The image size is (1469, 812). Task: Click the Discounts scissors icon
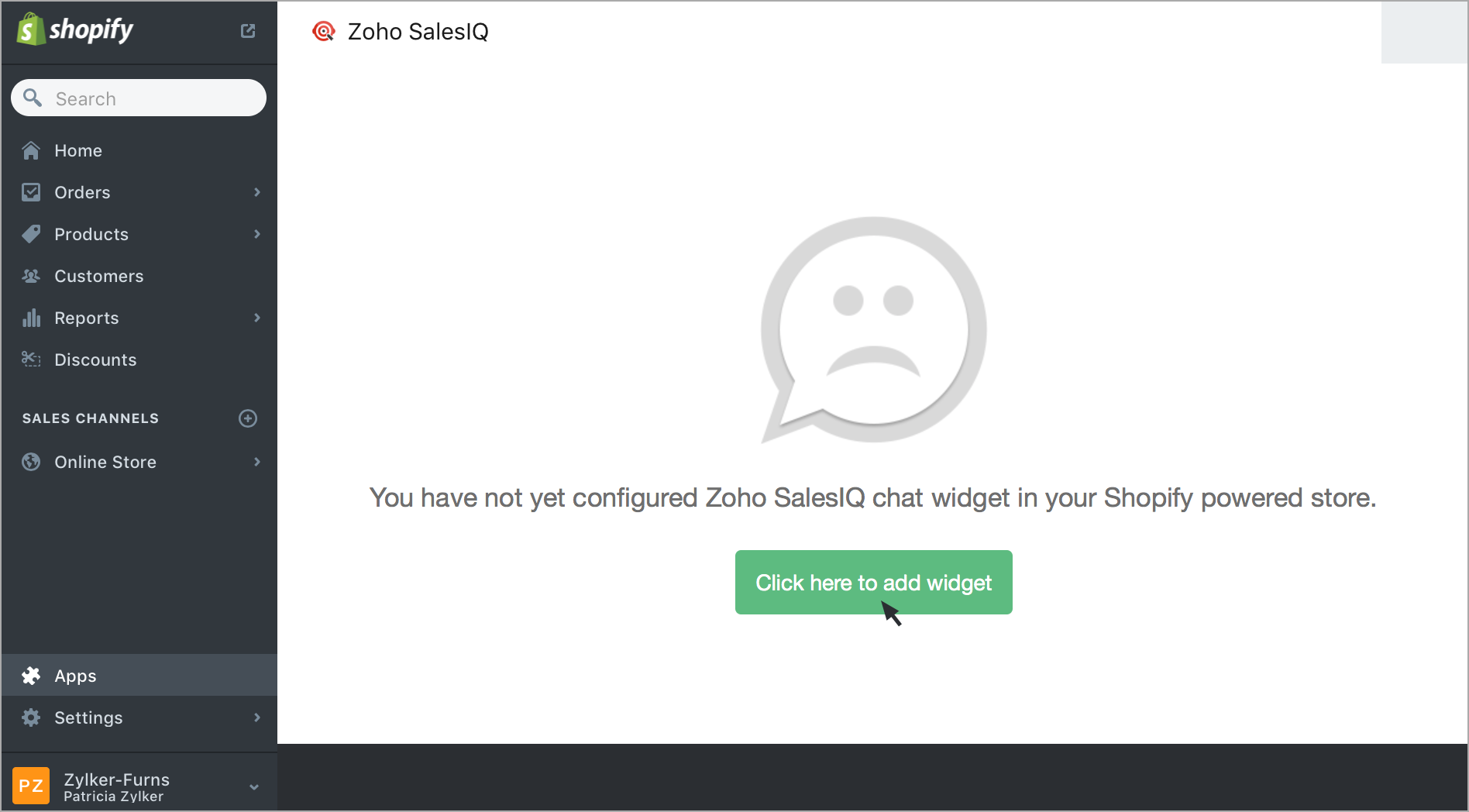click(31, 359)
